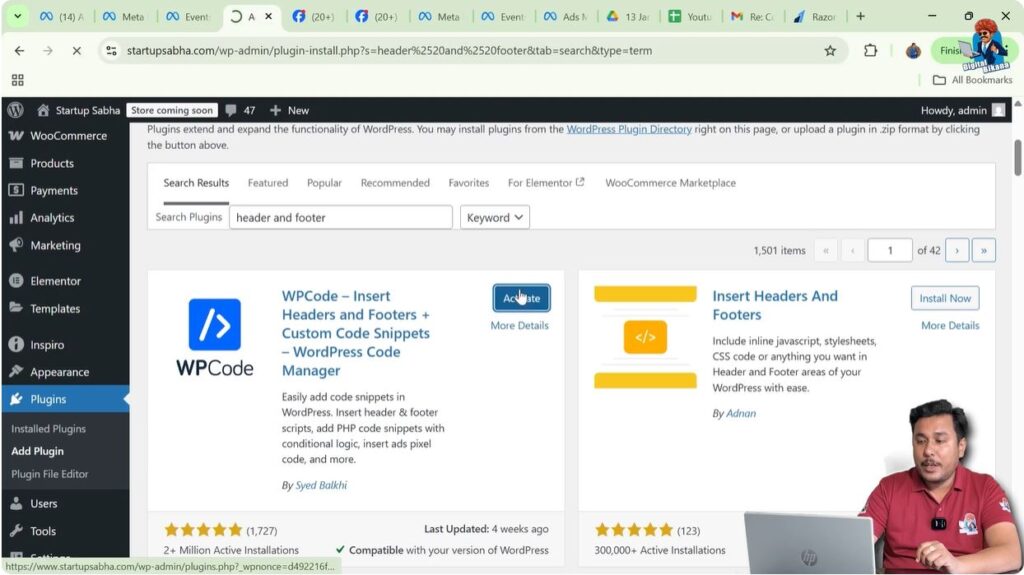Screen dimensions: 1024x575
Task: Click Insert Headers And Footers plugin thumbnail
Action: point(645,337)
